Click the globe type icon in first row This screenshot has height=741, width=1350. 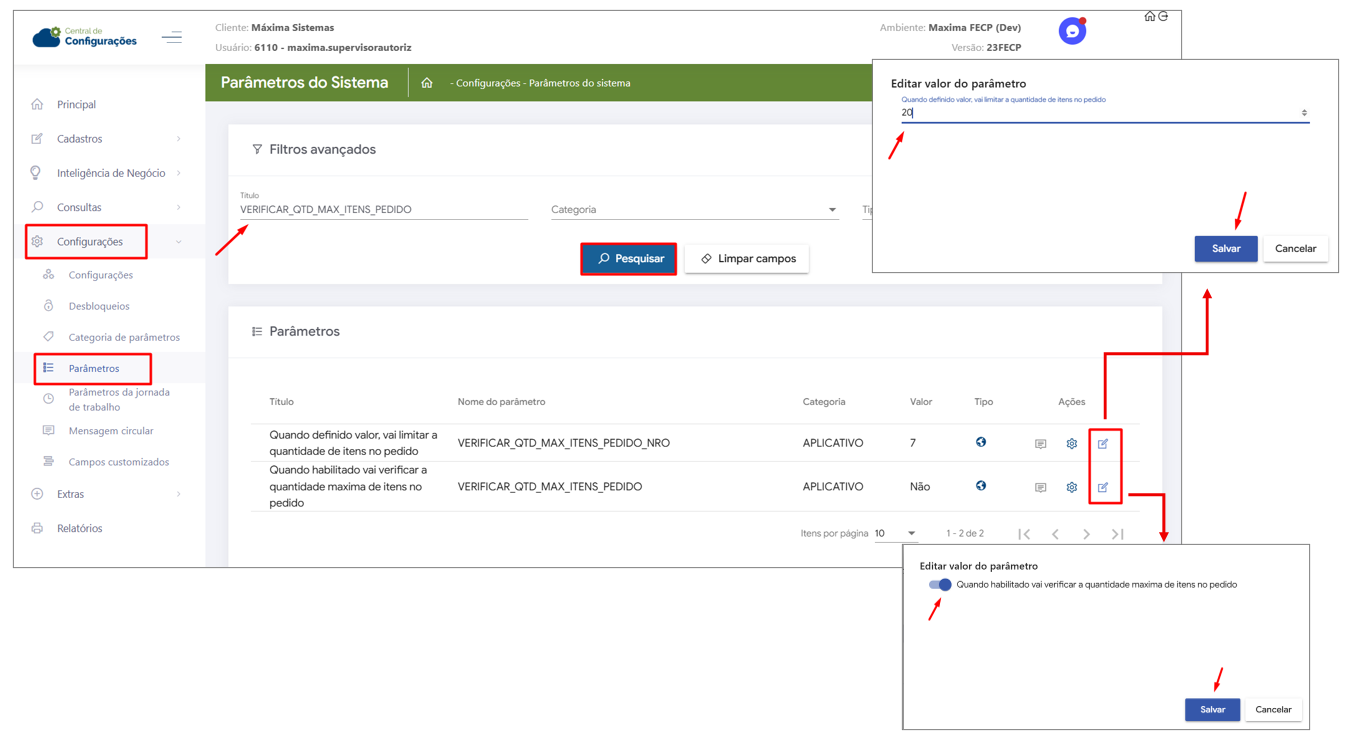click(x=981, y=442)
